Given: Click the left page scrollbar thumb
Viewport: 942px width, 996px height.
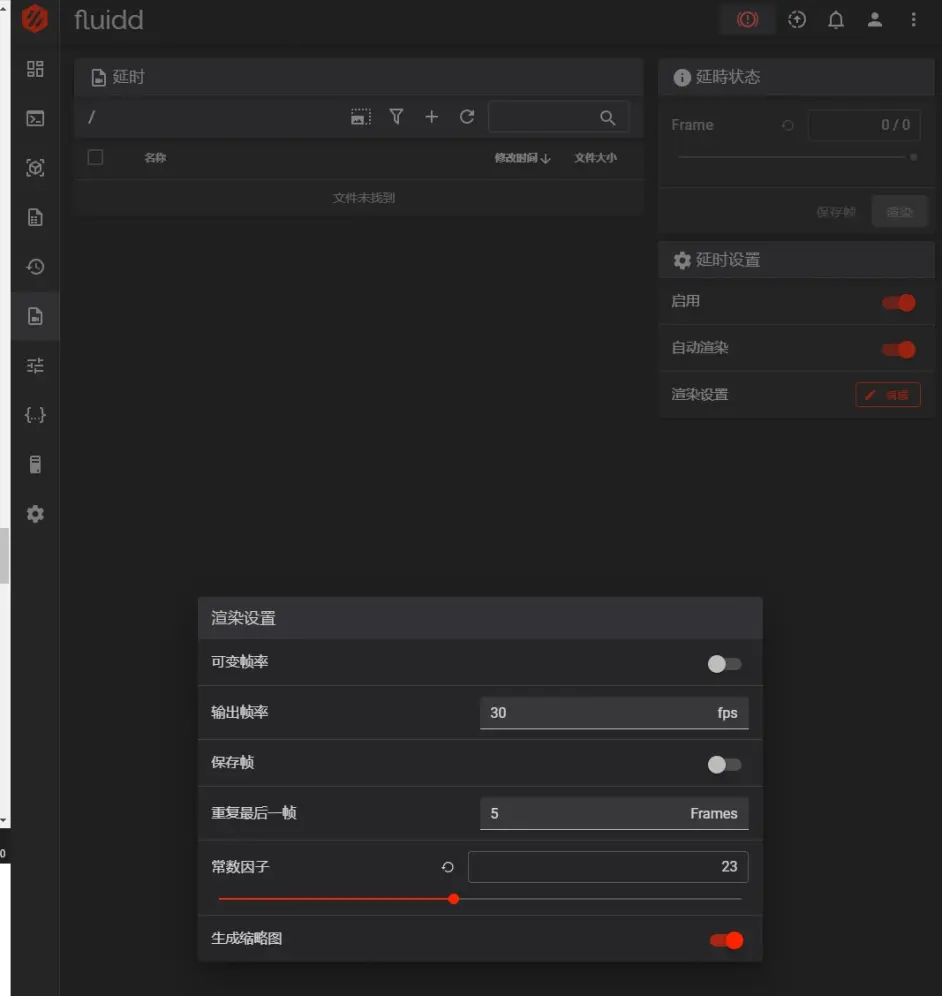Looking at the screenshot, I should tap(4, 555).
